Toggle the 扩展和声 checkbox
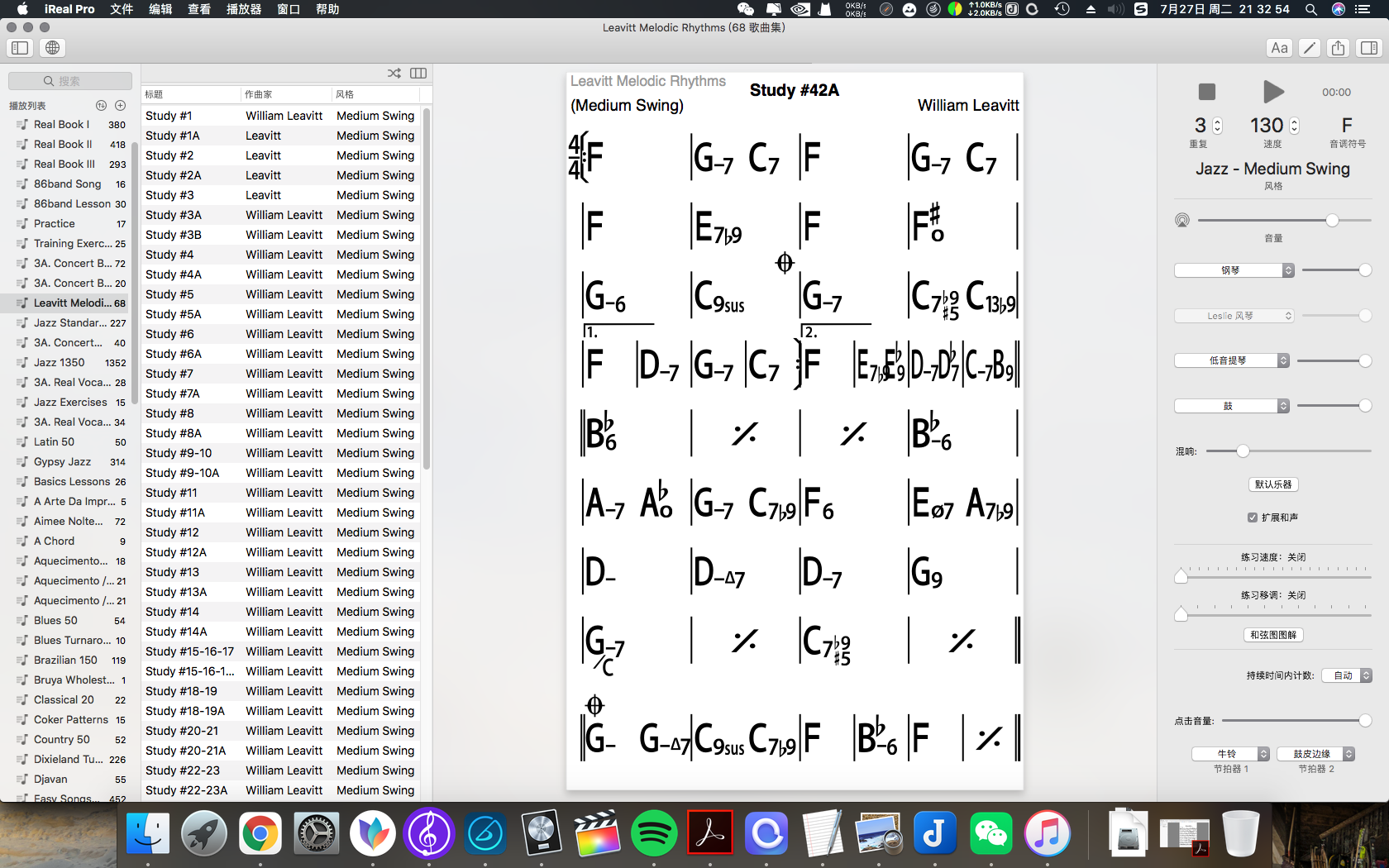 pyautogui.click(x=1253, y=517)
